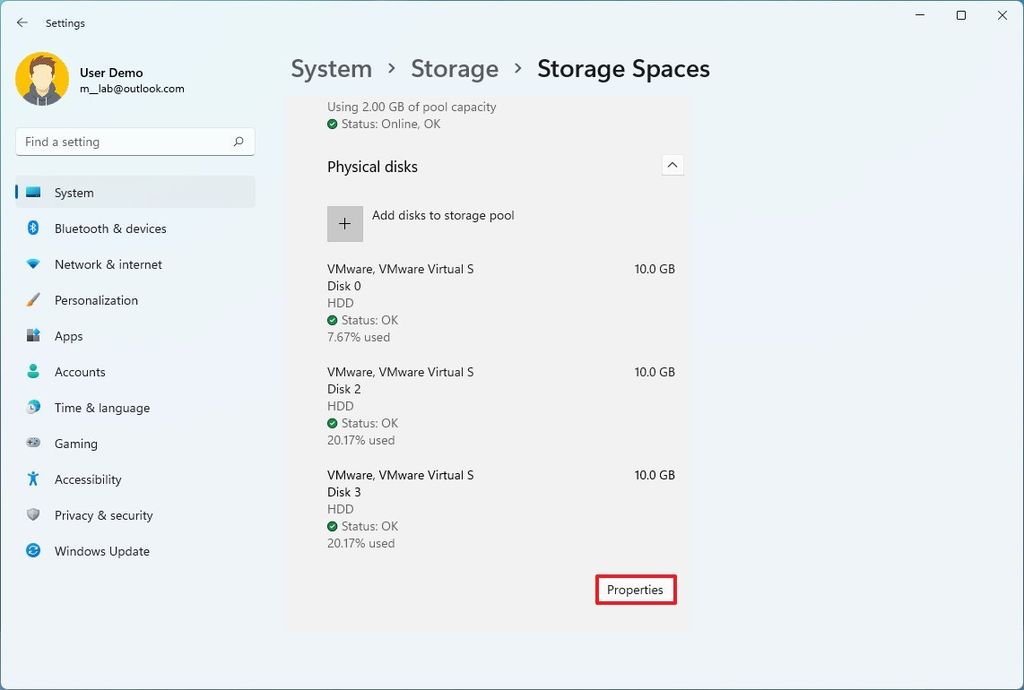Select the Network & internet globe icon
The height and width of the screenshot is (690, 1024).
(x=31, y=264)
